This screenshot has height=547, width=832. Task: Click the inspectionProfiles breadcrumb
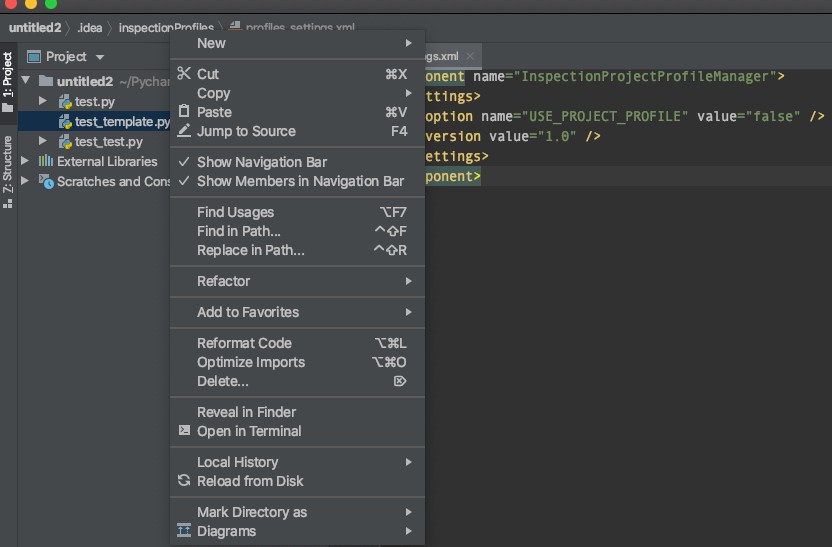point(166,28)
